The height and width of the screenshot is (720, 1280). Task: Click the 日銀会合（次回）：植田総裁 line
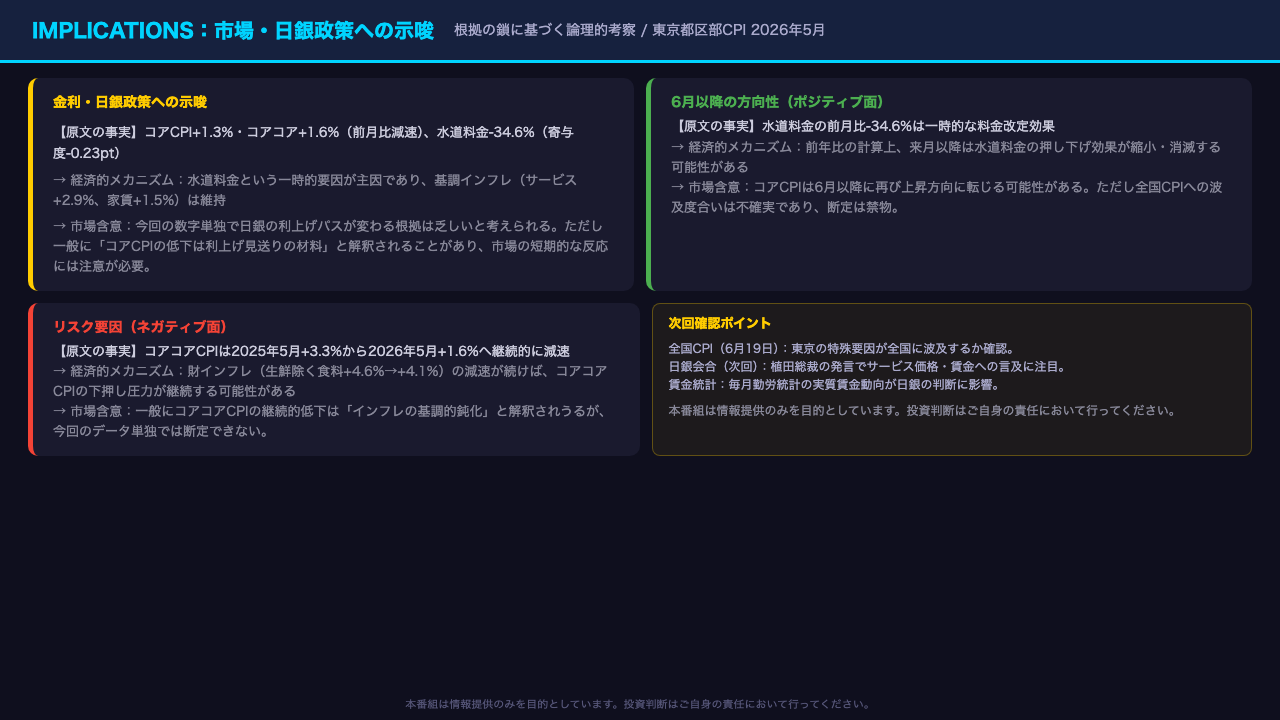[x=867, y=367]
